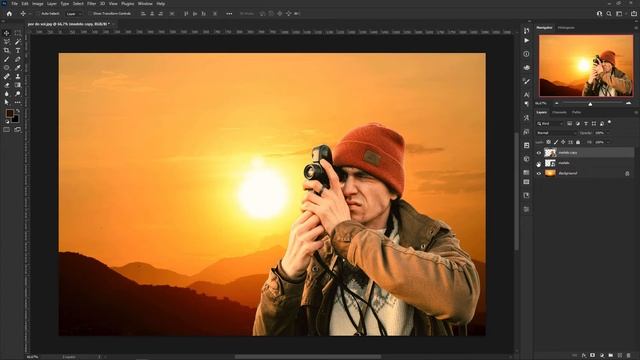Create a new layer group folder
640x360 pixels.
pos(611,356)
